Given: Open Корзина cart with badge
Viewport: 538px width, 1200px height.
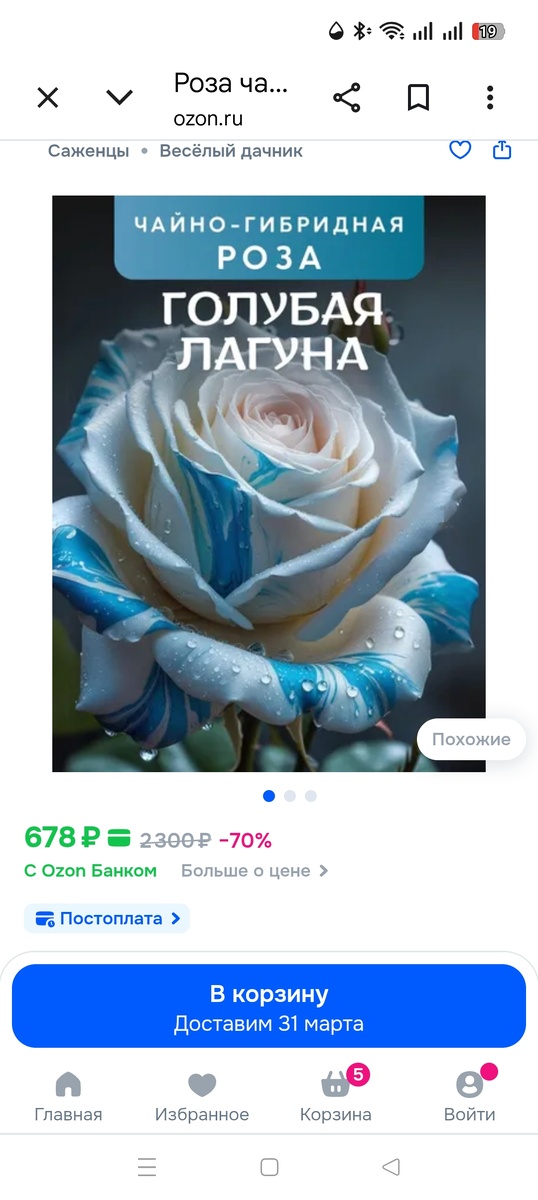Looking at the screenshot, I should pyautogui.click(x=336, y=1097).
